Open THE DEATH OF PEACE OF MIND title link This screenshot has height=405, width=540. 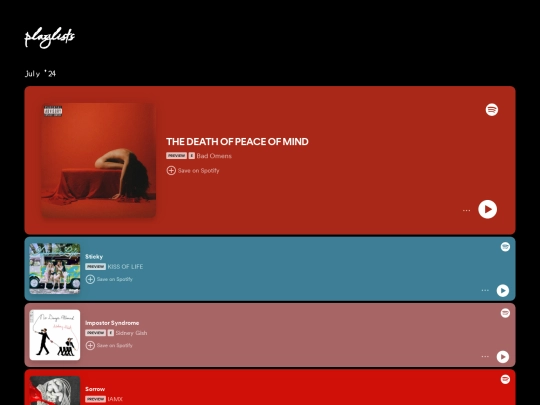click(237, 142)
